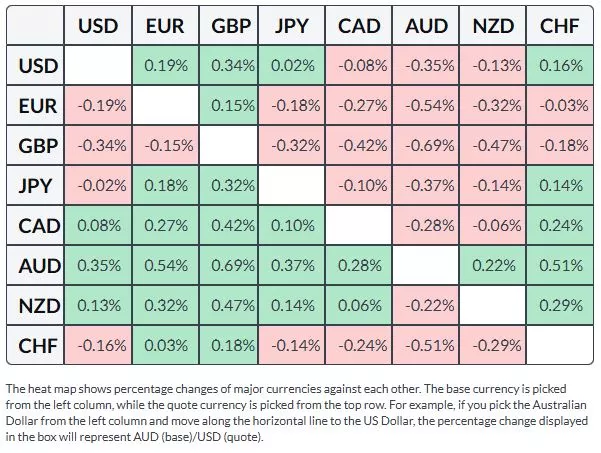Screen dimensions: 601x453
Task: Click the JPY column header
Action: coord(295,26)
